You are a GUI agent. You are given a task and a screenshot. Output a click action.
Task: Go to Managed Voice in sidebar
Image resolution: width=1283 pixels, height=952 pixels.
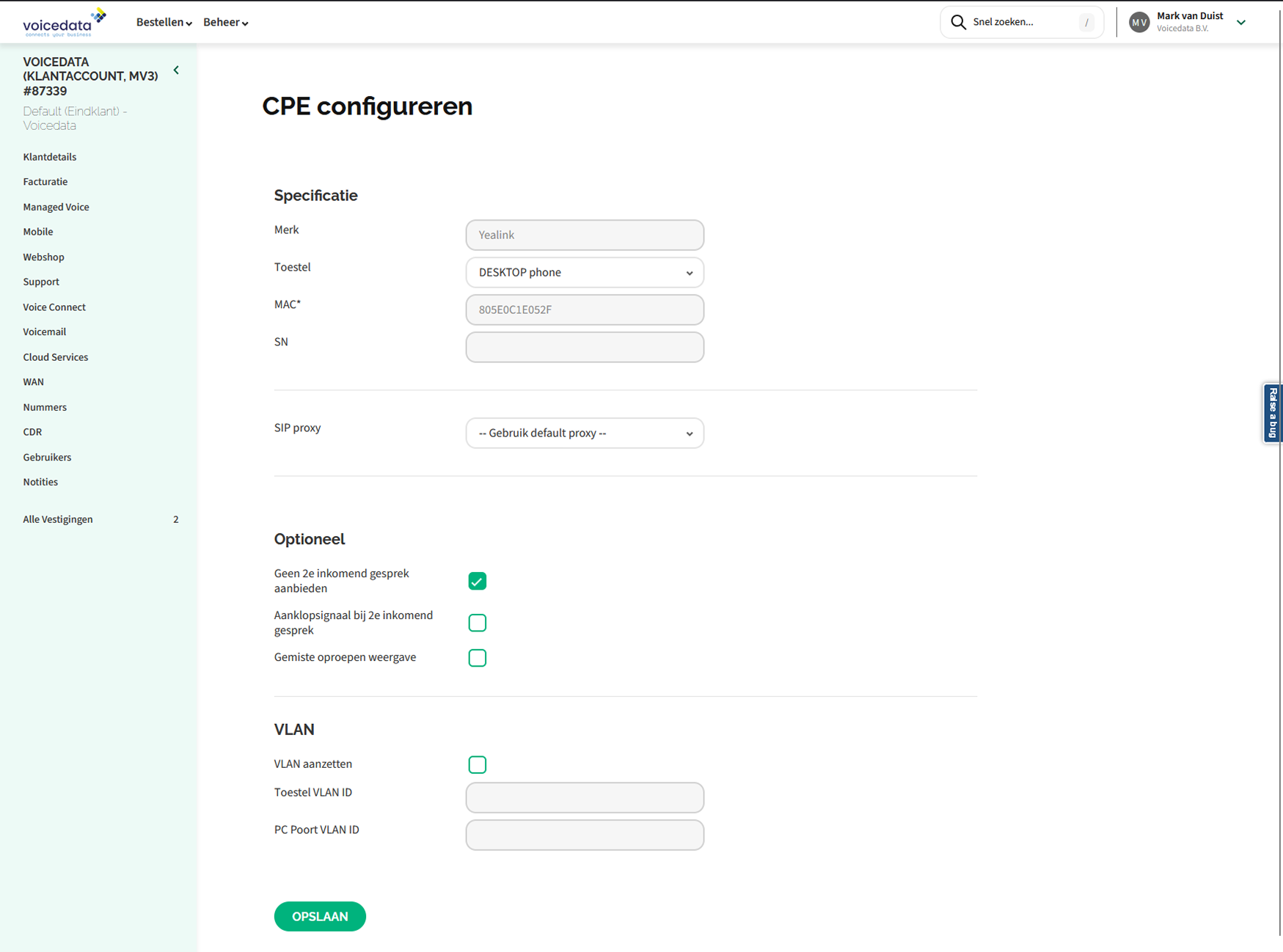56,207
